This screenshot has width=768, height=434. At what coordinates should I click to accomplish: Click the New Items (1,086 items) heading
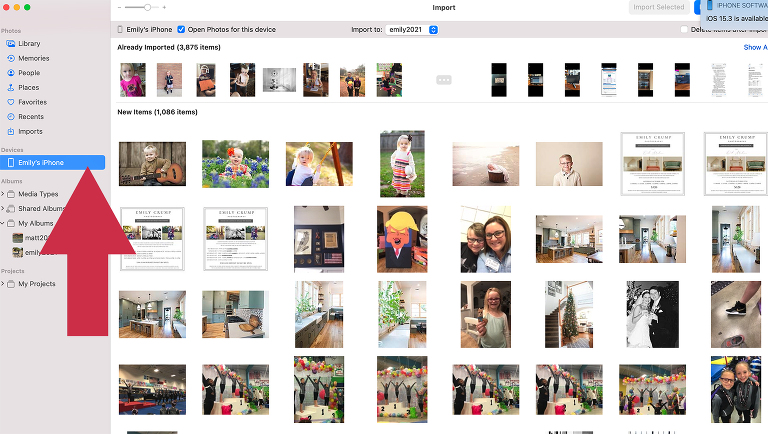pyautogui.click(x=157, y=112)
